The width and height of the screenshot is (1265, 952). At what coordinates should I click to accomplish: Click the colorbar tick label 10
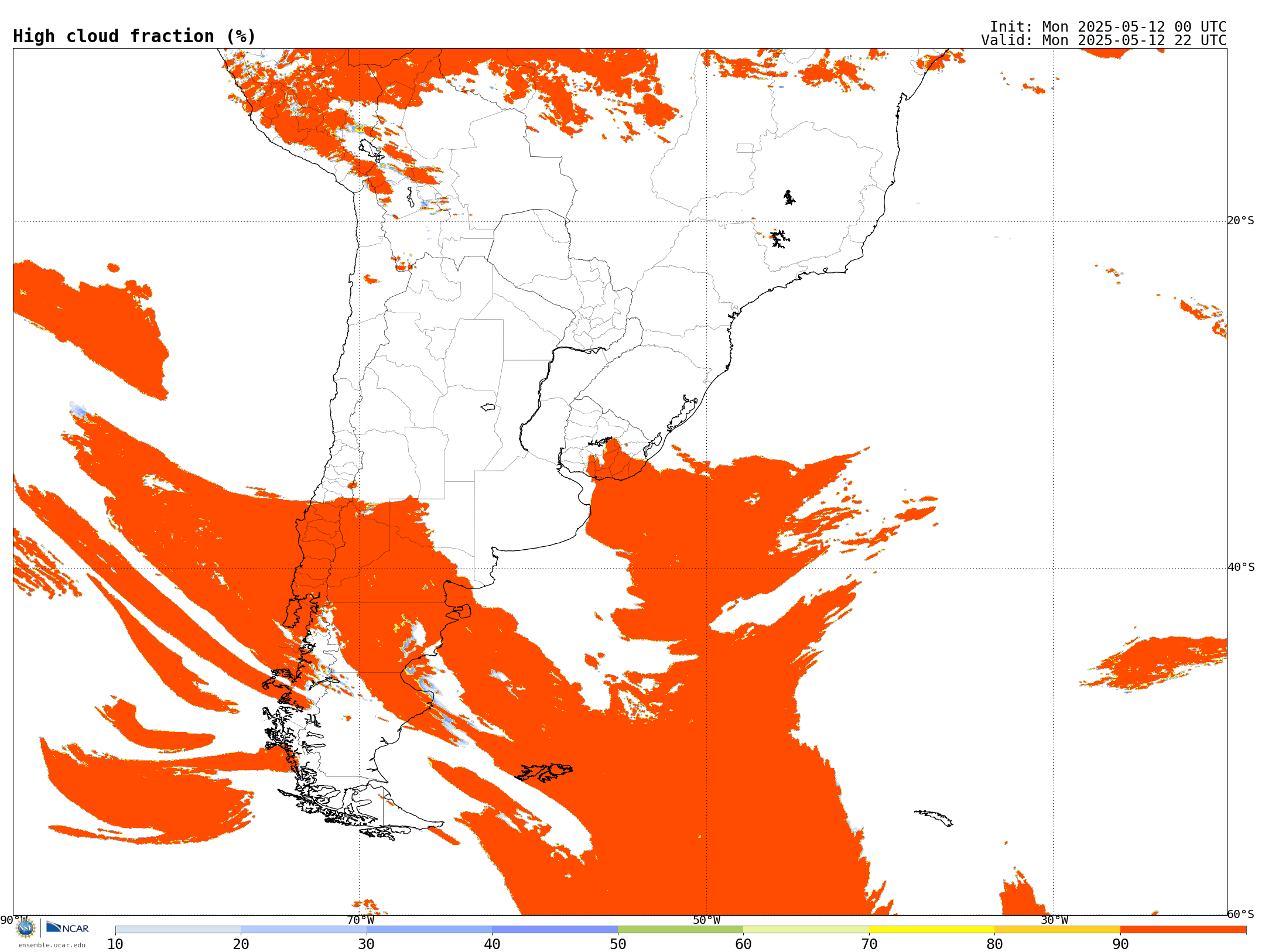(115, 944)
